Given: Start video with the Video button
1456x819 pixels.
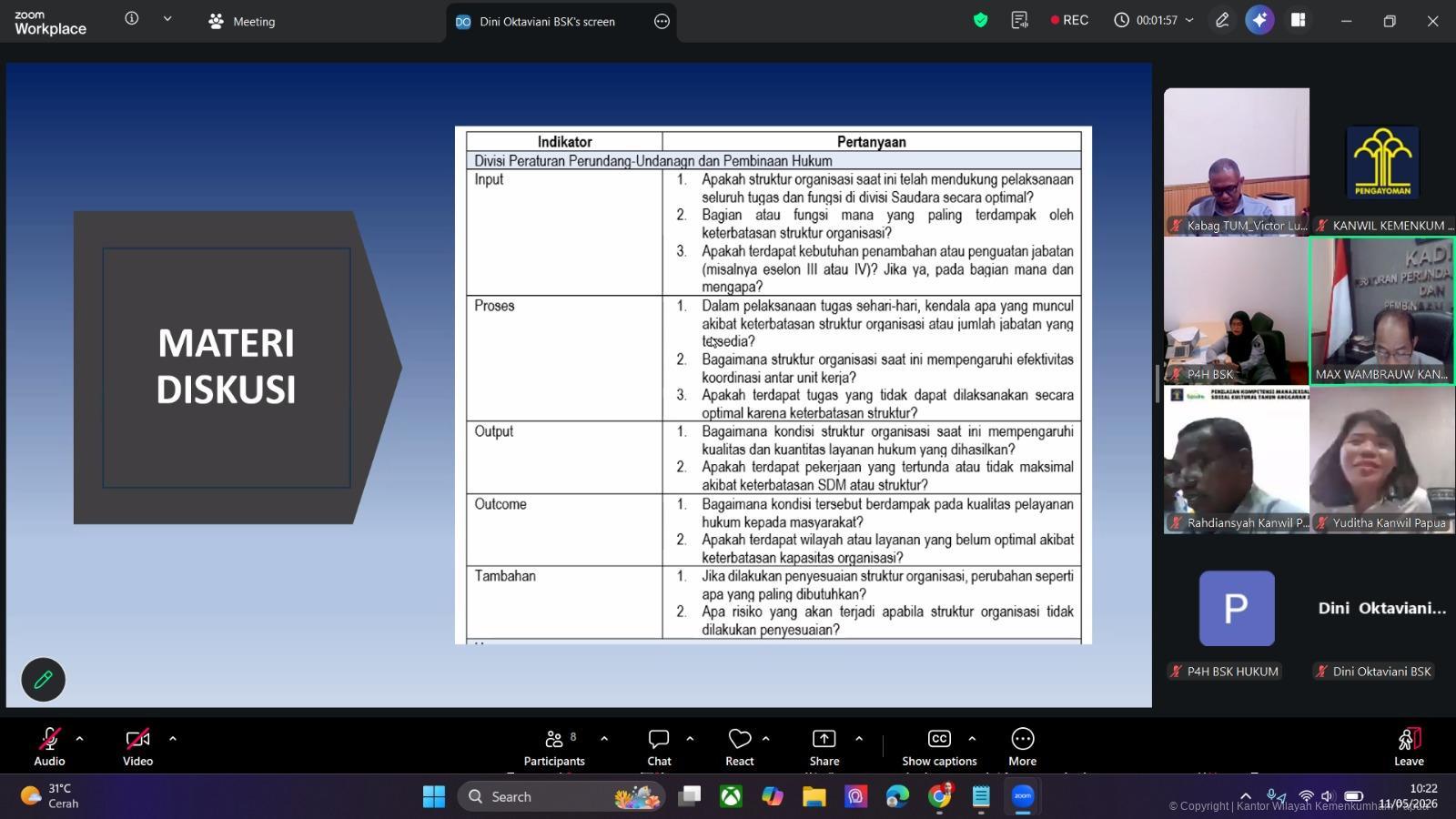Looking at the screenshot, I should pyautogui.click(x=138, y=747).
